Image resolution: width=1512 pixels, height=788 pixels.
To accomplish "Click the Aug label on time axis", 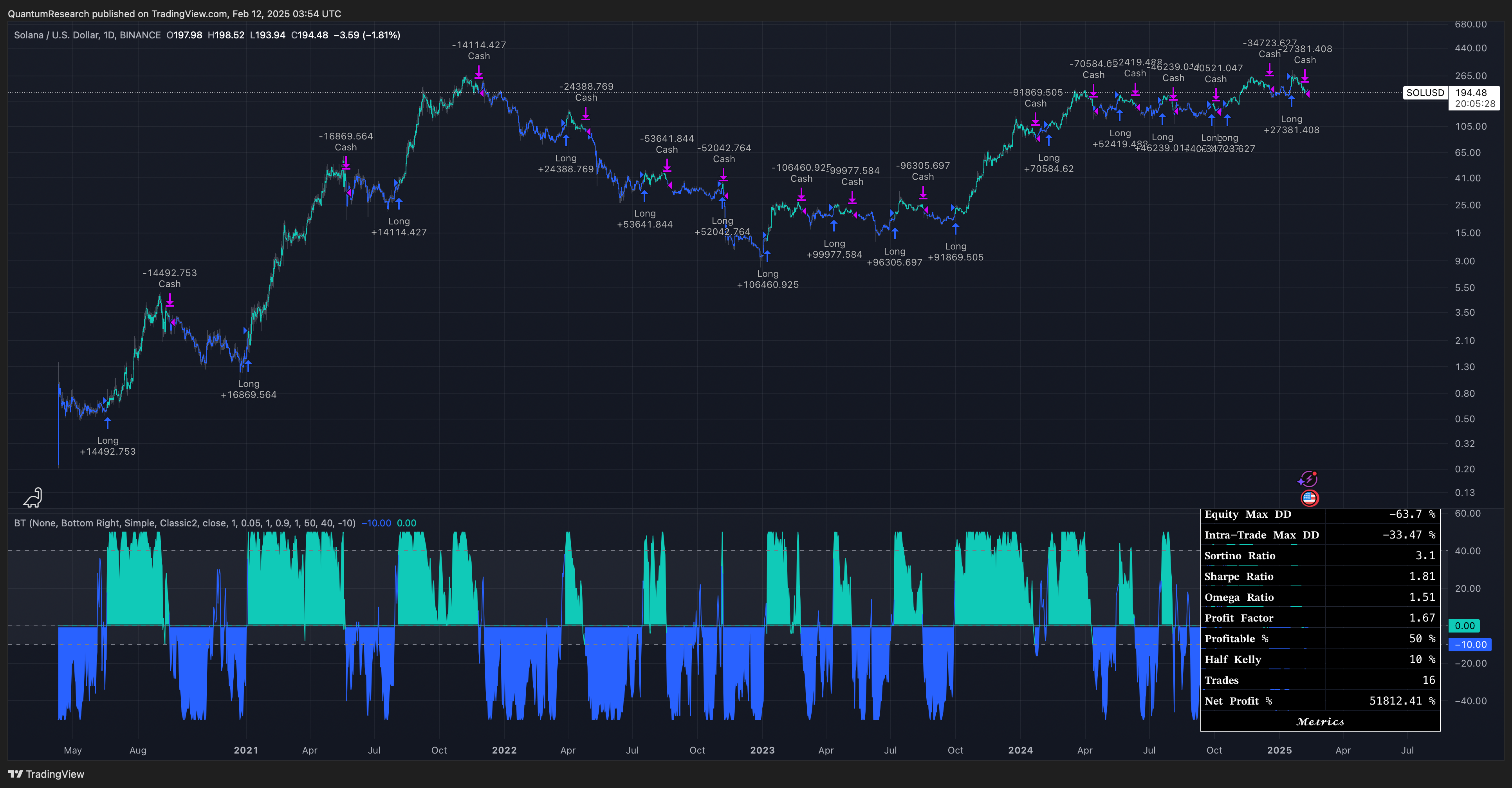I will click(138, 750).
